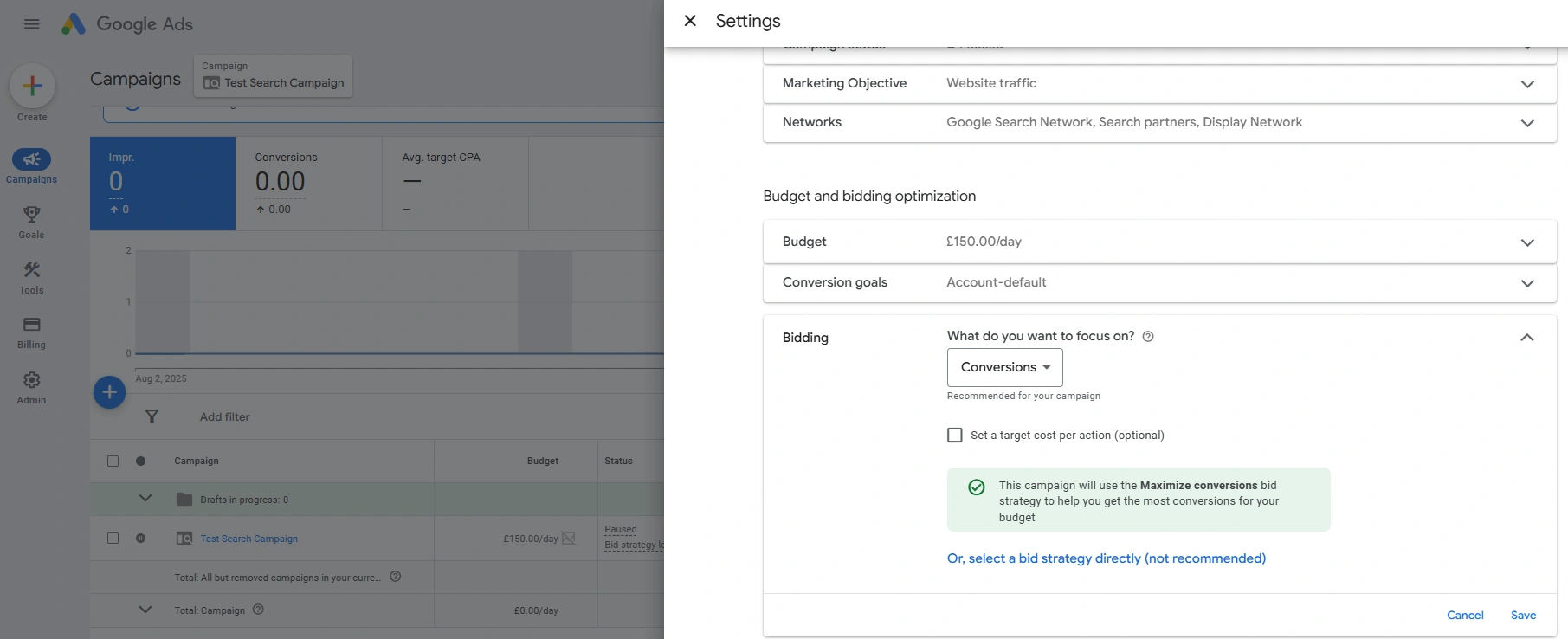The width and height of the screenshot is (1568, 639).
Task: Expand the Total: Campaign row
Action: [x=145, y=610]
